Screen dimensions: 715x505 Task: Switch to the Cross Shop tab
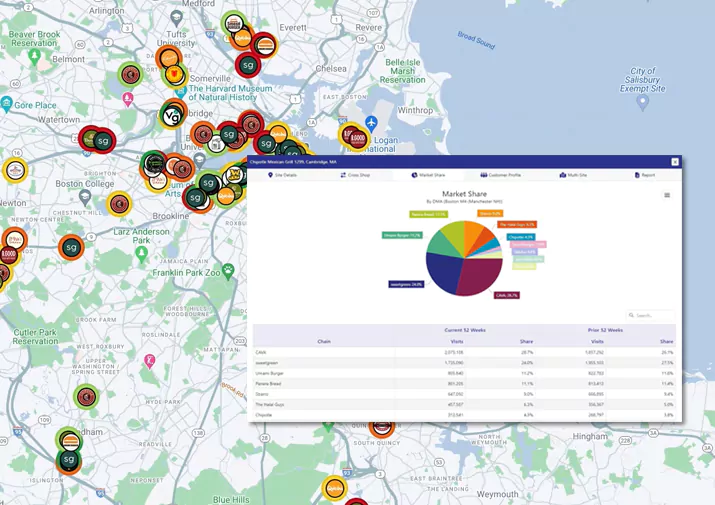coord(355,175)
